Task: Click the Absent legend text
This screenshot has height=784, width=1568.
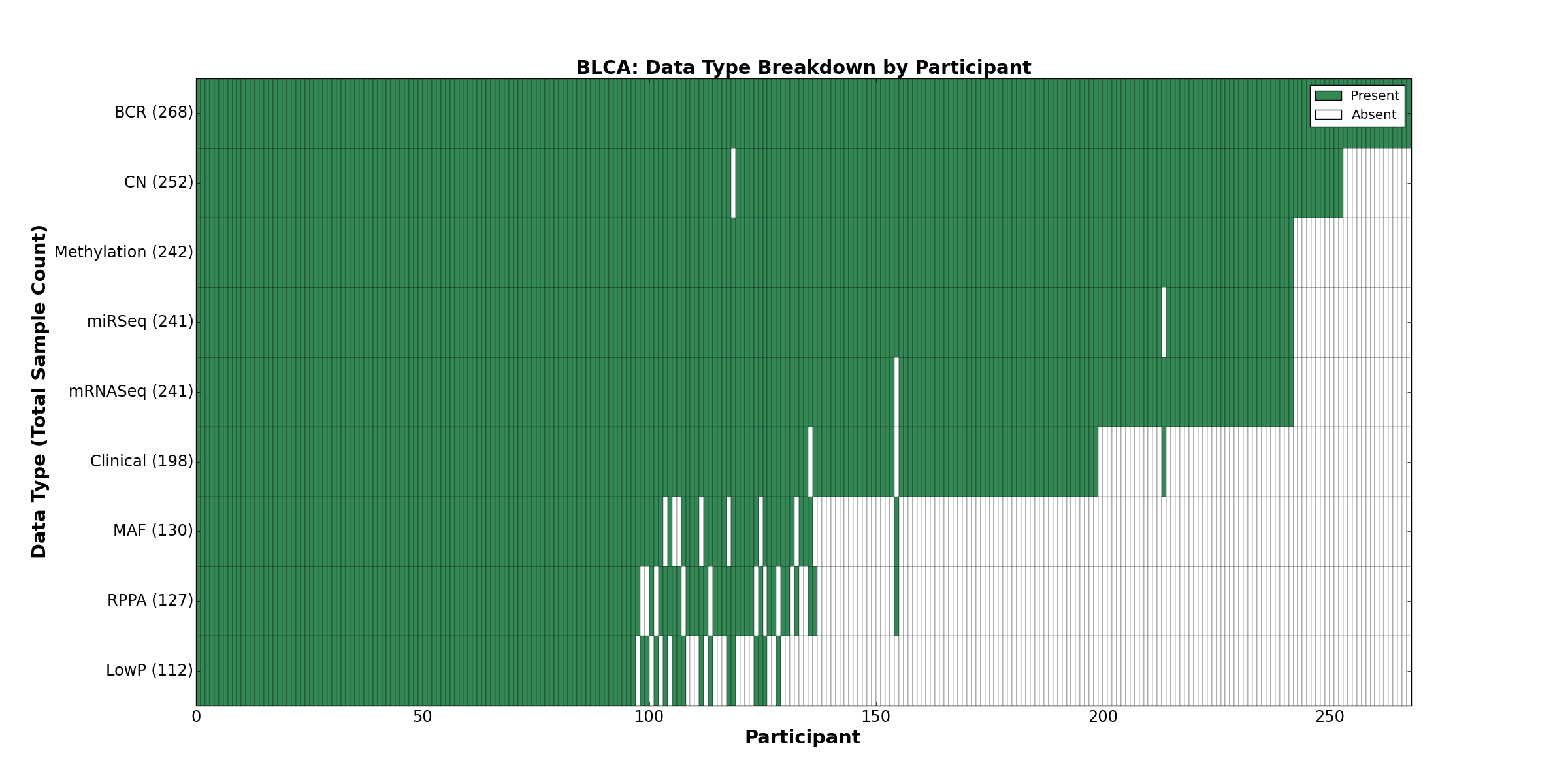Action: (1374, 115)
